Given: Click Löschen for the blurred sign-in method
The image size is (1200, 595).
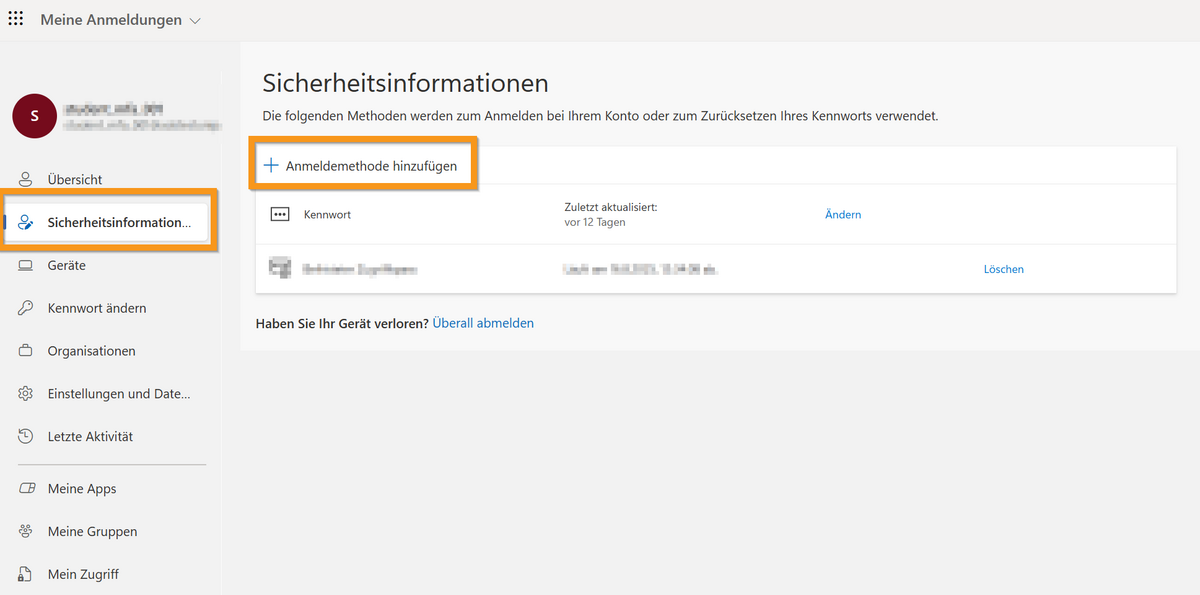Looking at the screenshot, I should 1003,269.
